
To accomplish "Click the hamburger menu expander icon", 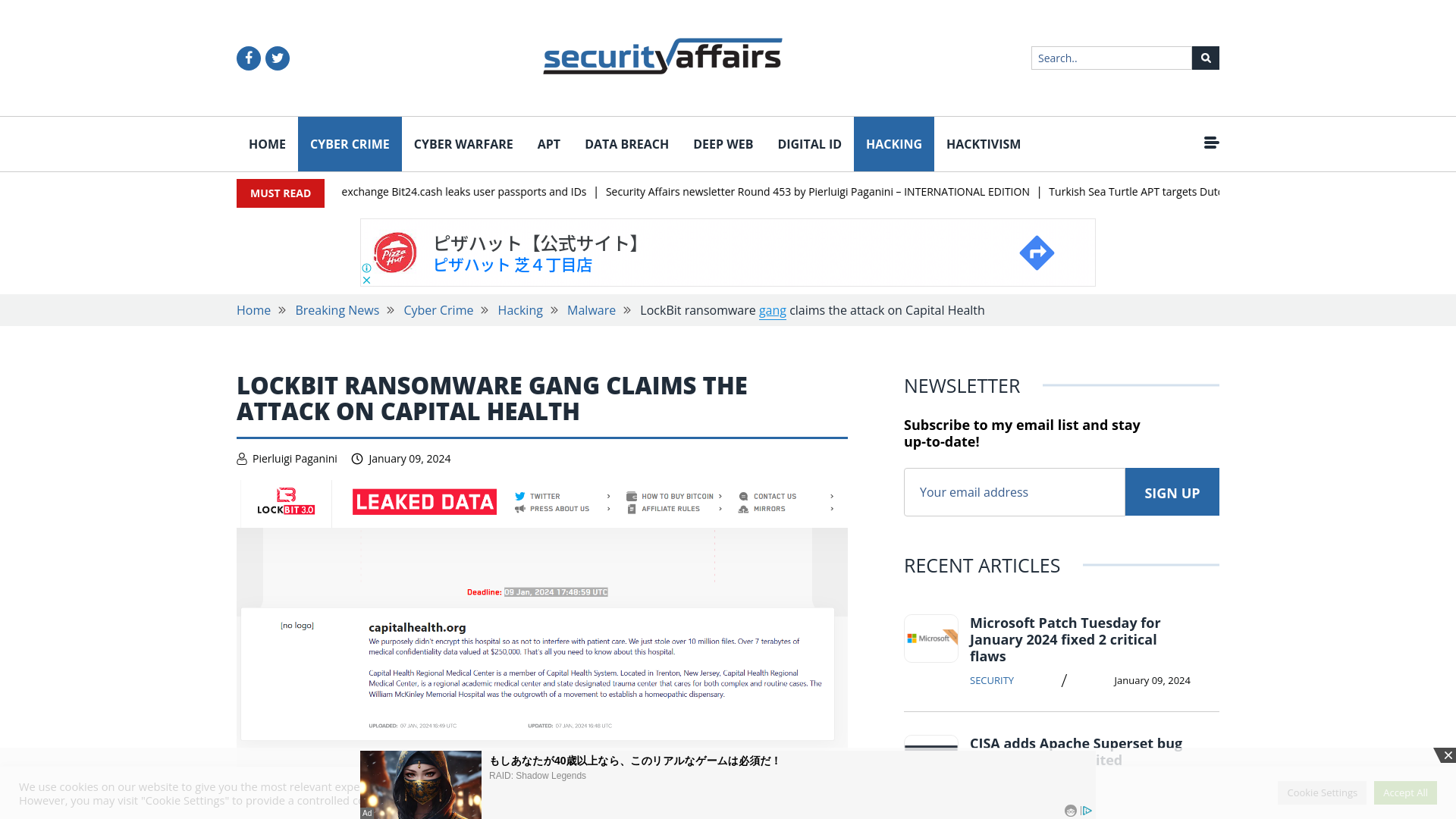I will click(1211, 142).
